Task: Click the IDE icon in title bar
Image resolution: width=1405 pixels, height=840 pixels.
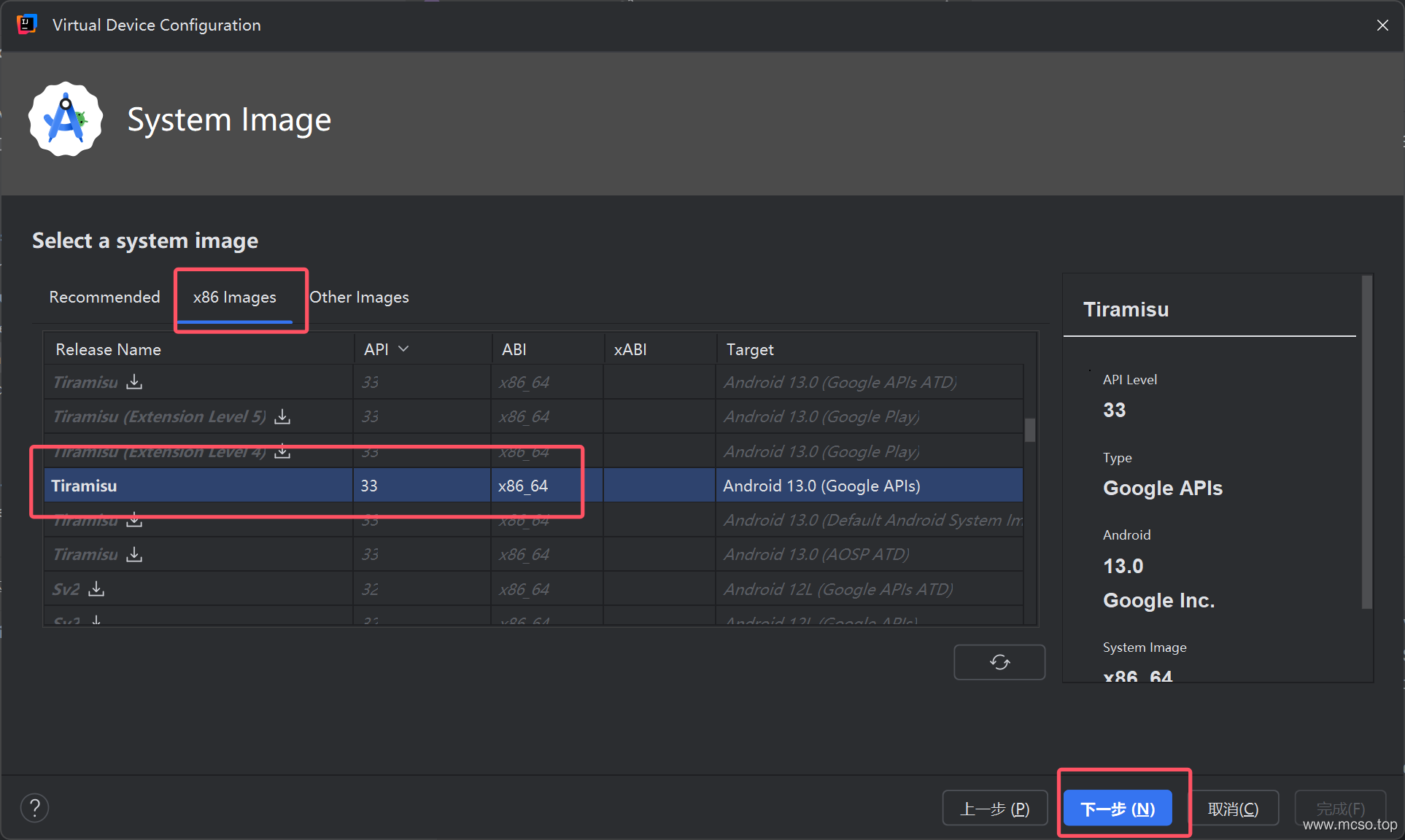Action: 27,24
